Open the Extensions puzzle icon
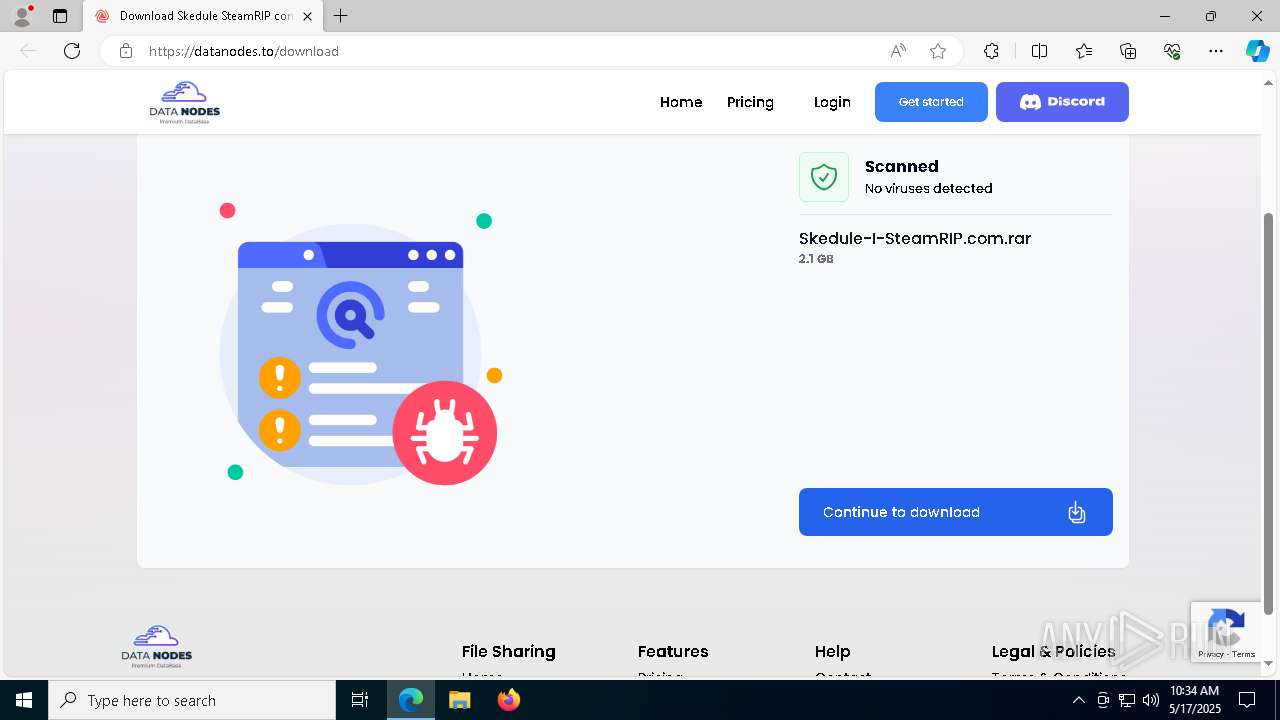 pyautogui.click(x=991, y=51)
